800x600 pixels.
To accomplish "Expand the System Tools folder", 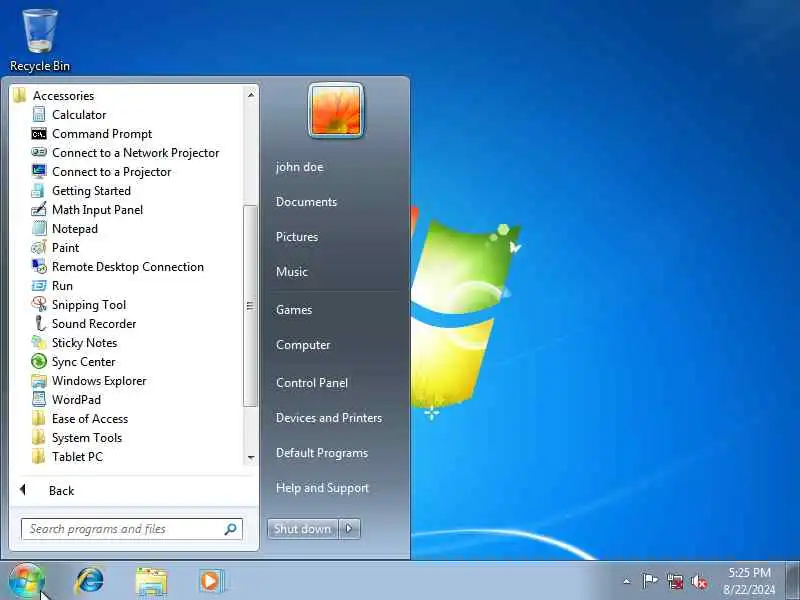I will click(77, 438).
